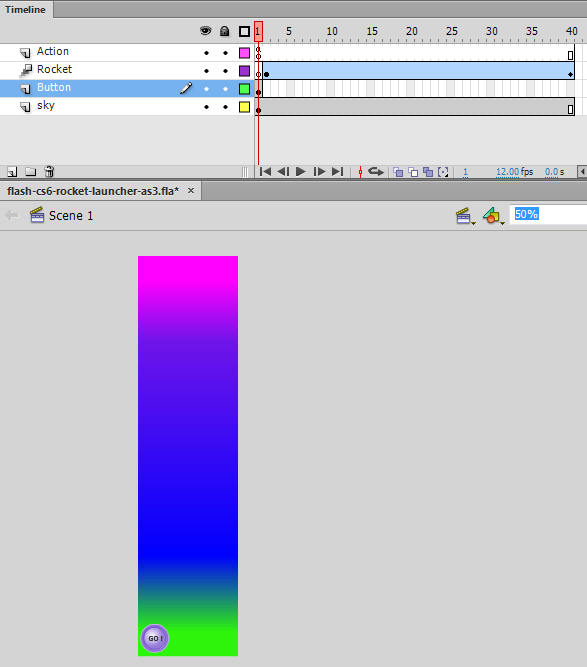Go to first frame button
This screenshot has height=667, width=587.
point(265,171)
